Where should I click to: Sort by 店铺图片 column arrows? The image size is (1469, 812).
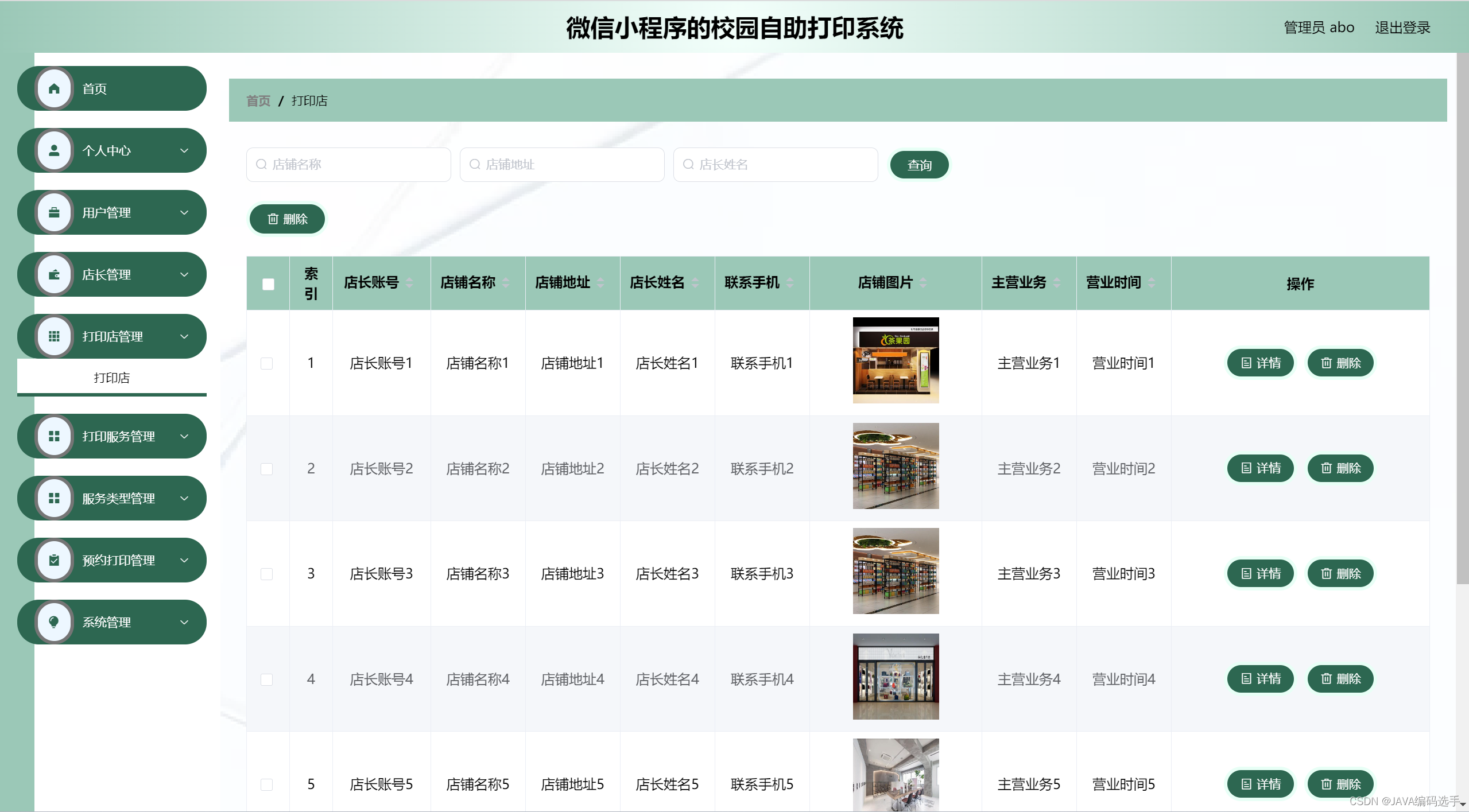coord(923,283)
